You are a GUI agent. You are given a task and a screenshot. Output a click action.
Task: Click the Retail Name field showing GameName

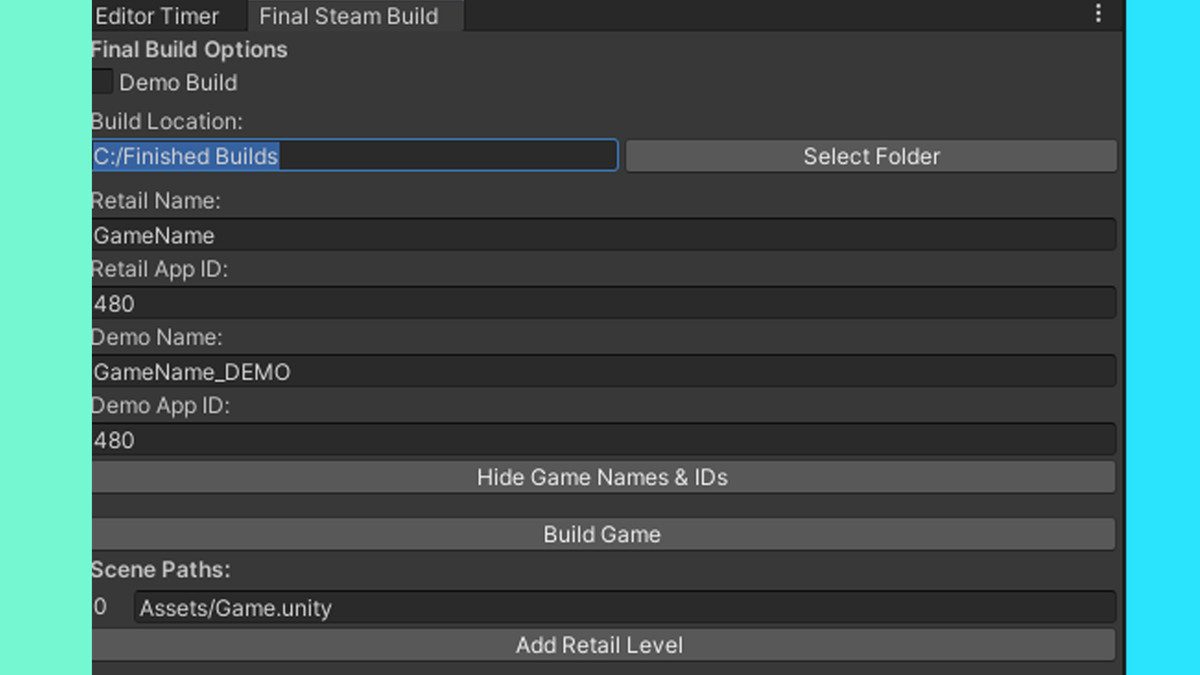click(x=600, y=235)
